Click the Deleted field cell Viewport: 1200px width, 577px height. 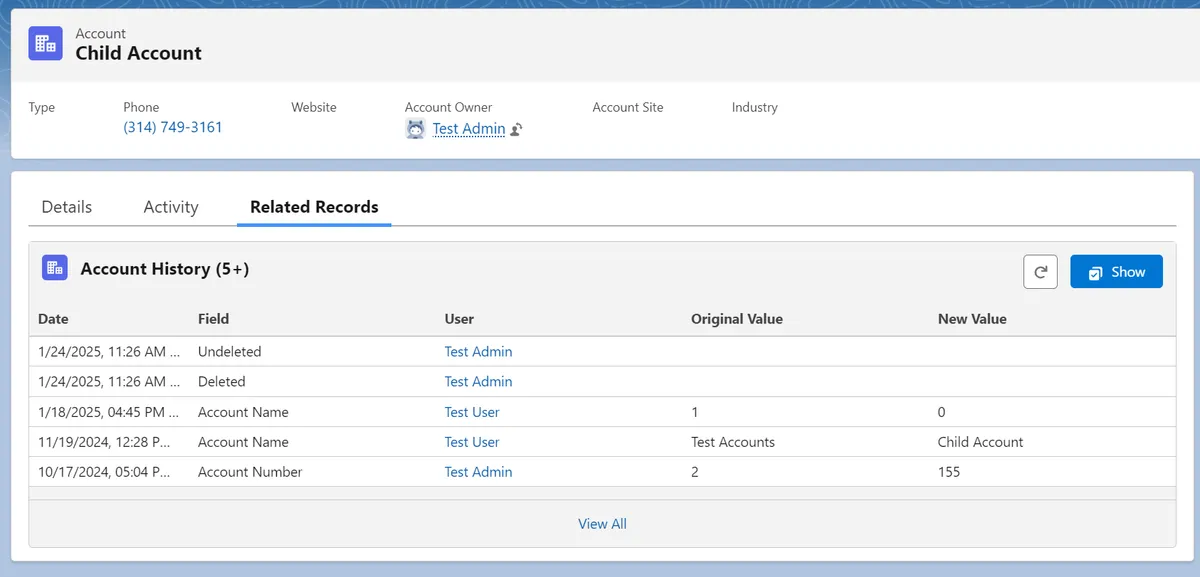221,382
